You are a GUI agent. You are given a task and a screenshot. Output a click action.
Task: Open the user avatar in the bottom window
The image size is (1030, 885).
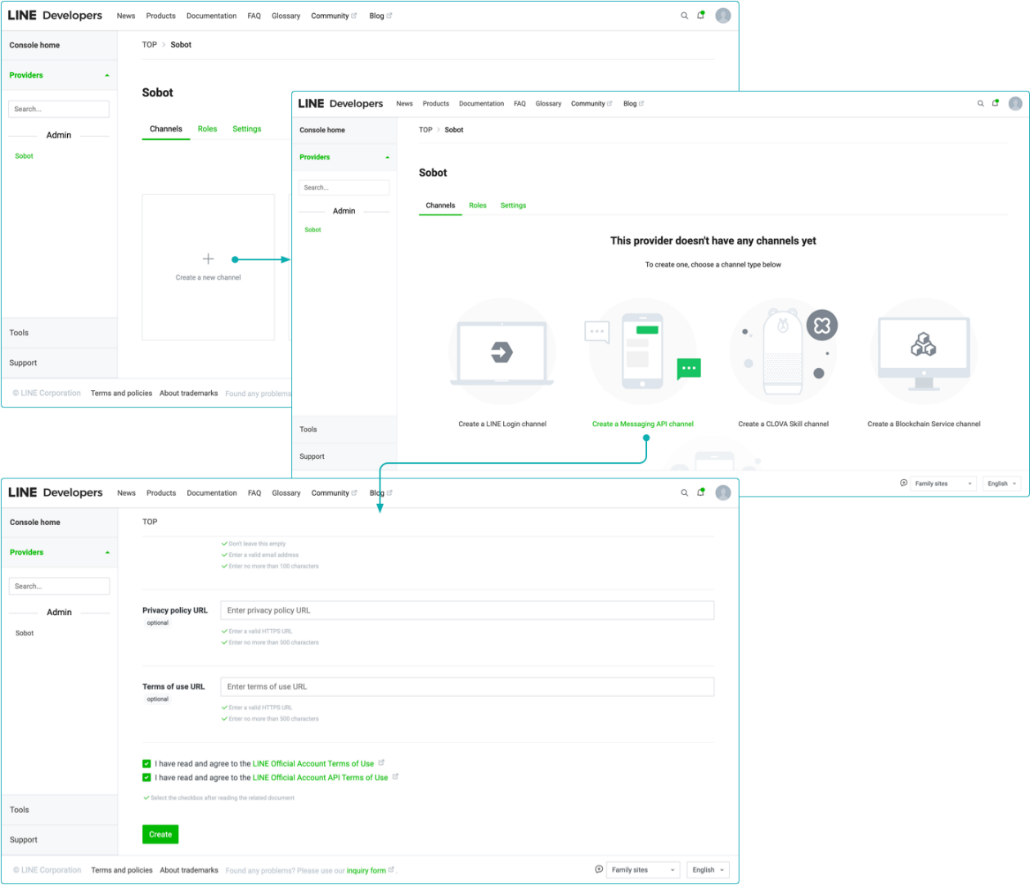(x=723, y=493)
